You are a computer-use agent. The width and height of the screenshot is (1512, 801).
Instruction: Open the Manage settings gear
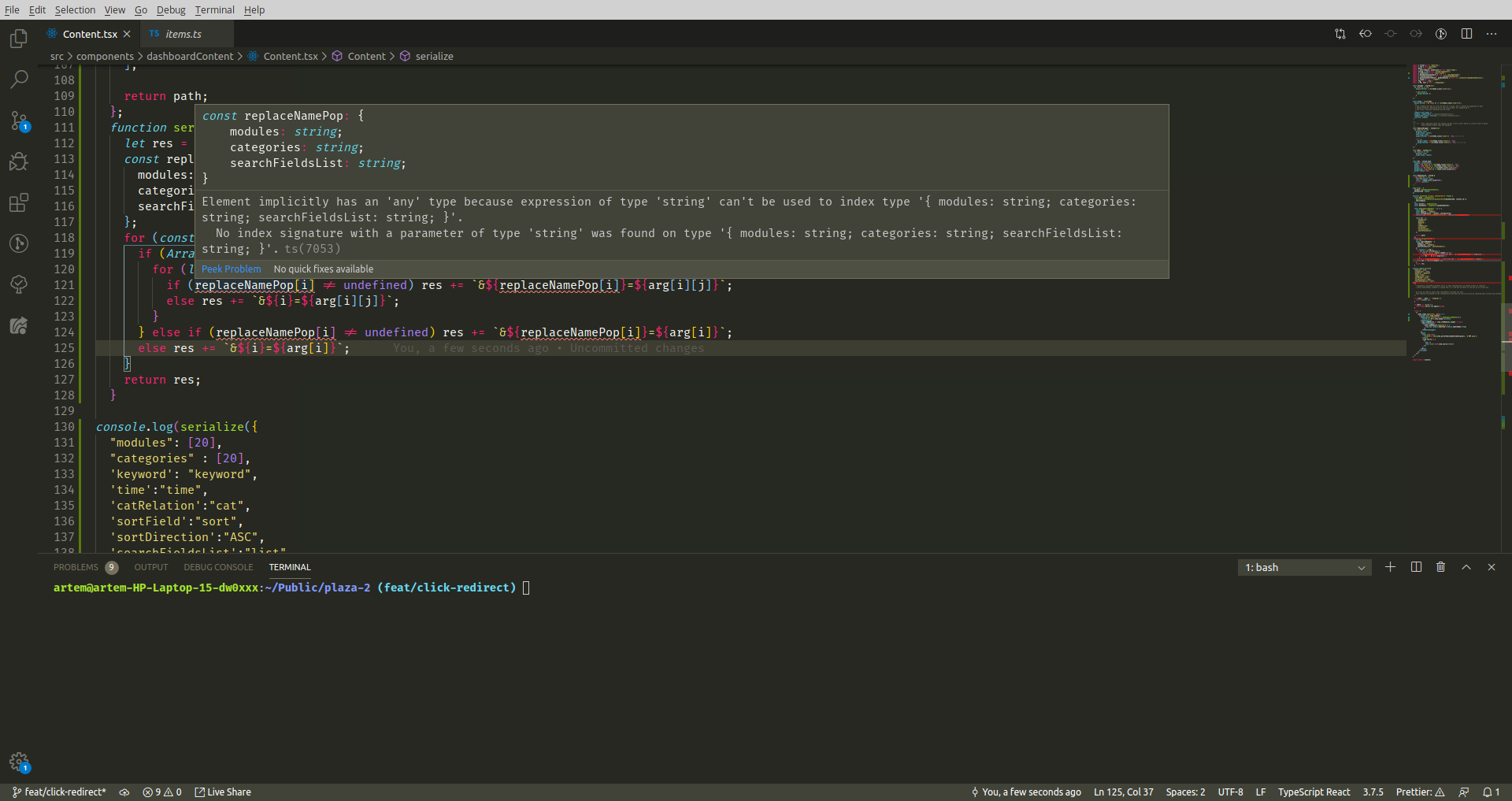coord(19,762)
